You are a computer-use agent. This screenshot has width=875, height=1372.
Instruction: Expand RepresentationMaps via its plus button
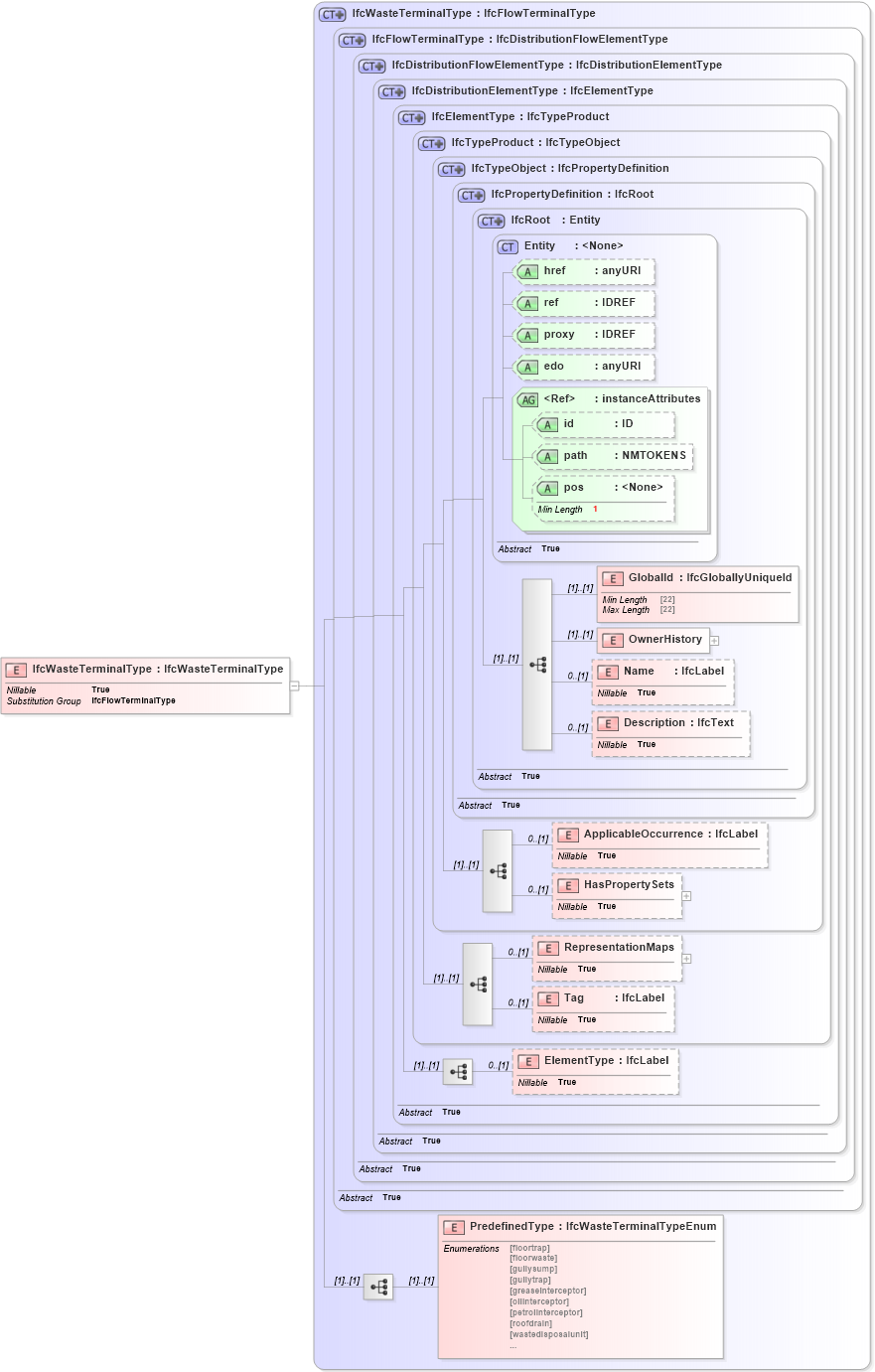(685, 960)
